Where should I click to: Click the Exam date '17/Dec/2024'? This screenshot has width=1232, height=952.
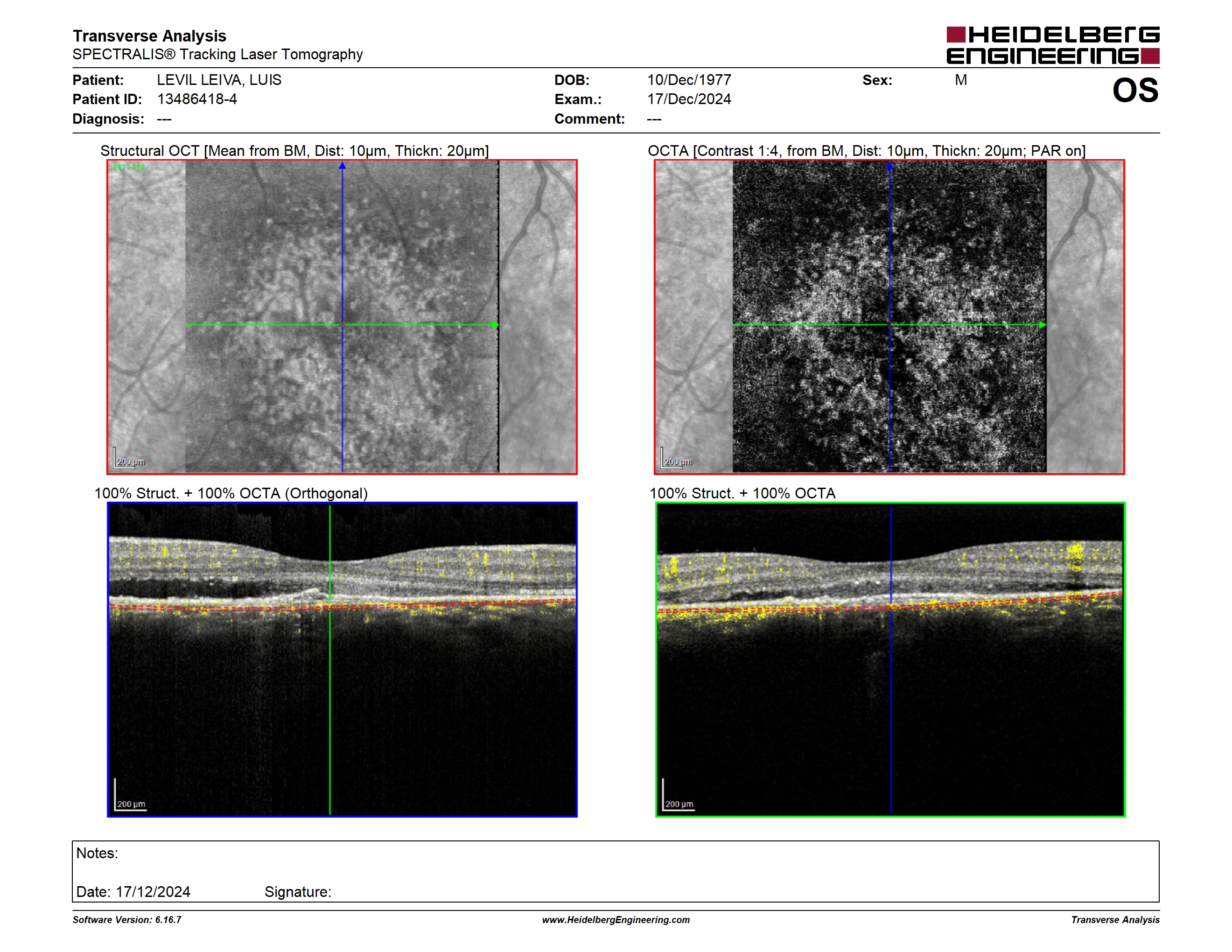coord(689,99)
